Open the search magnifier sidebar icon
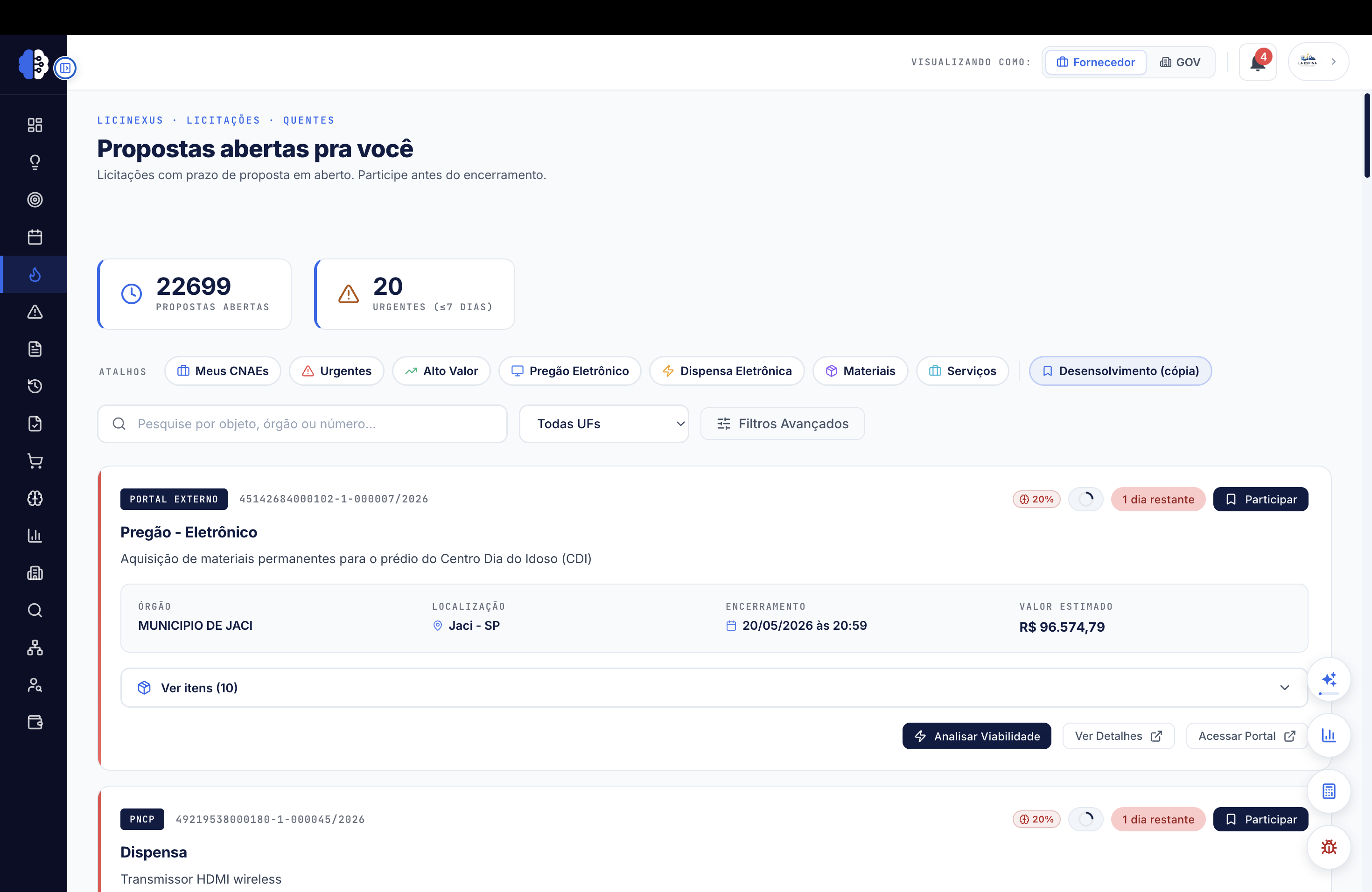The image size is (1372, 892). 35,610
